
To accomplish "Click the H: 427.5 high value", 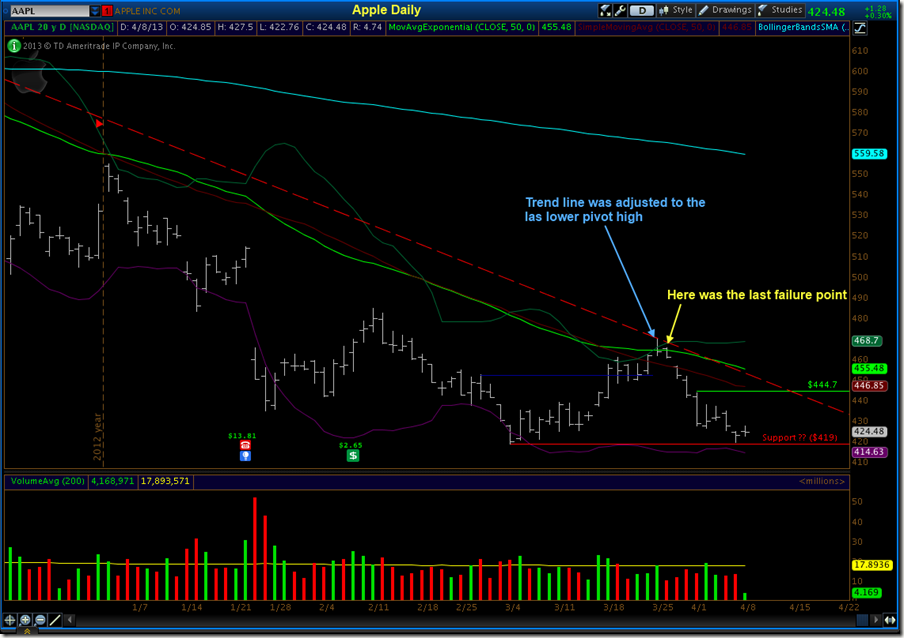I will click(235, 27).
